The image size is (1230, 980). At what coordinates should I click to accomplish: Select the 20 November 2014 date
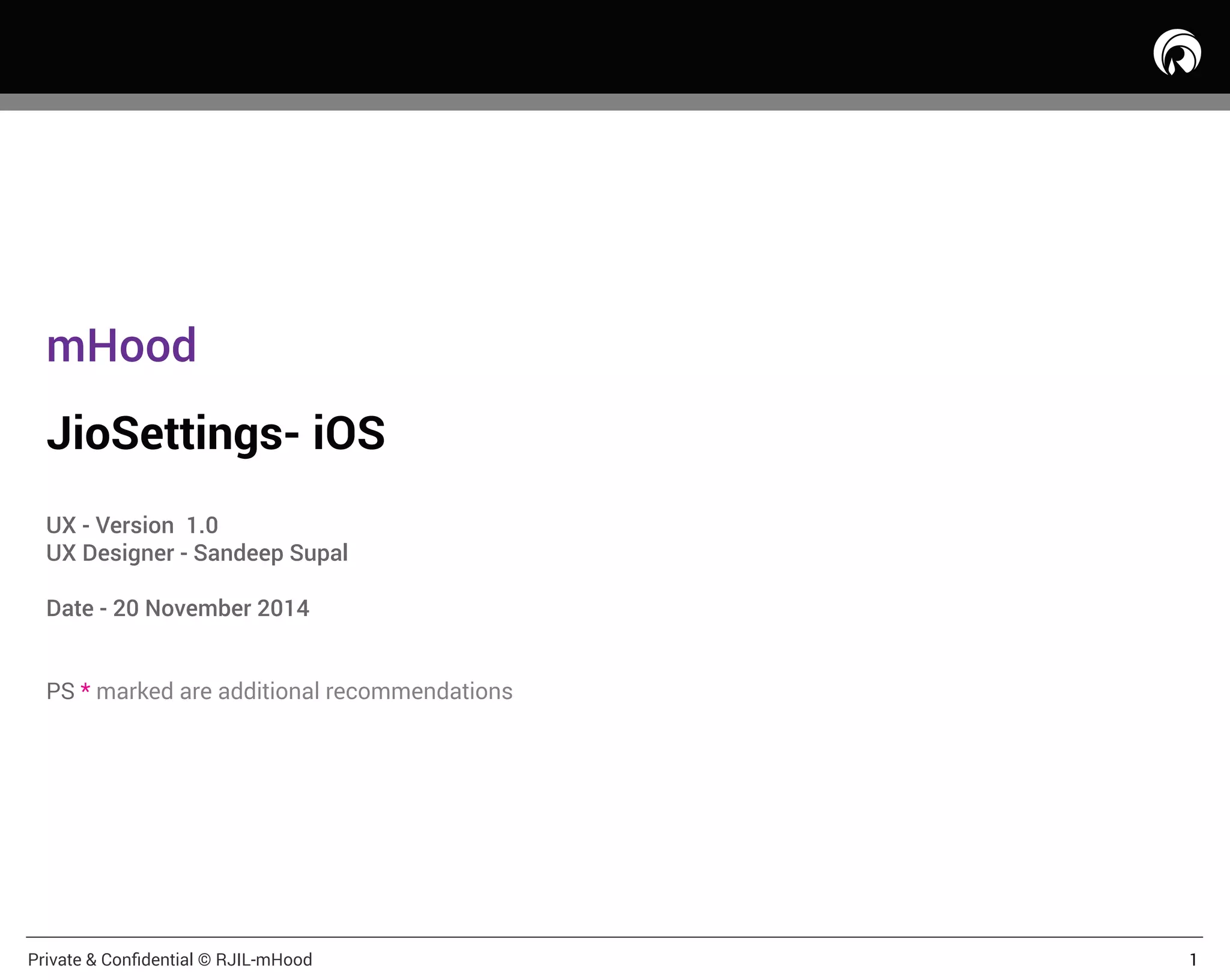click(211, 608)
